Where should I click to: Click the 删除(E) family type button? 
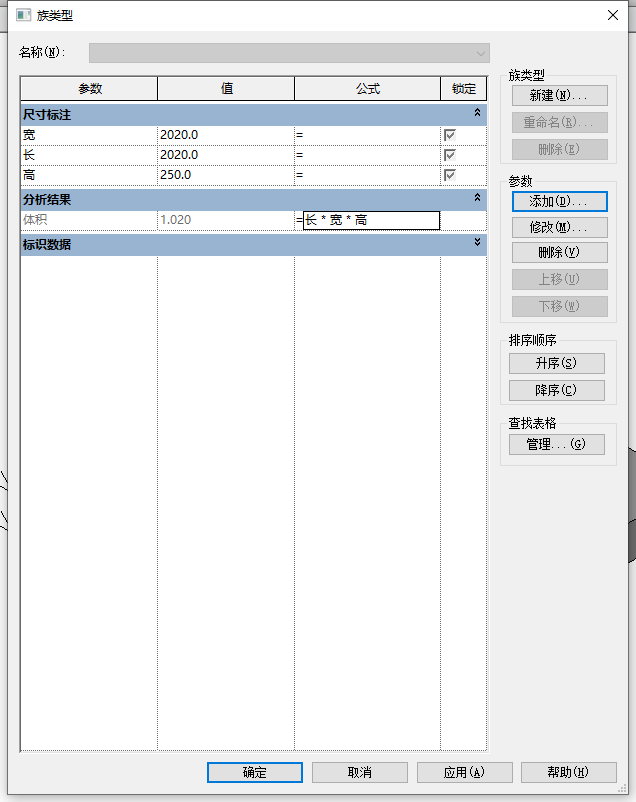click(560, 149)
